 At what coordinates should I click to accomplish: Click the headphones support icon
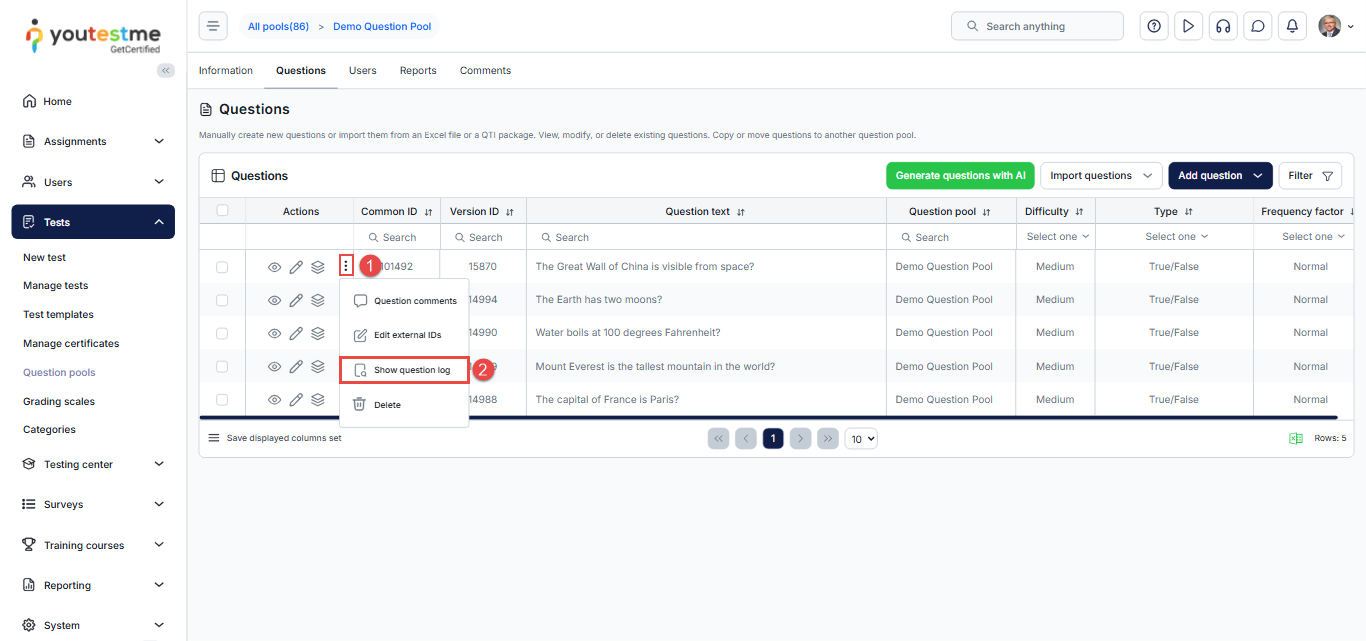coord(1223,26)
